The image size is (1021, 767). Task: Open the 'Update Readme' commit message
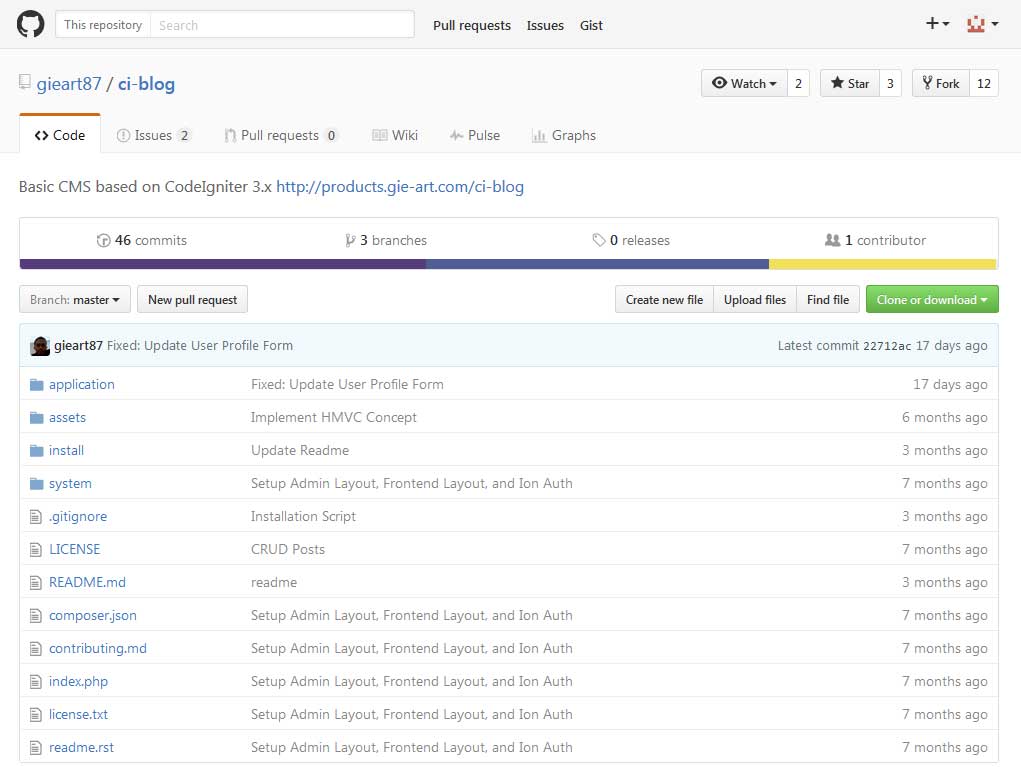tap(300, 451)
